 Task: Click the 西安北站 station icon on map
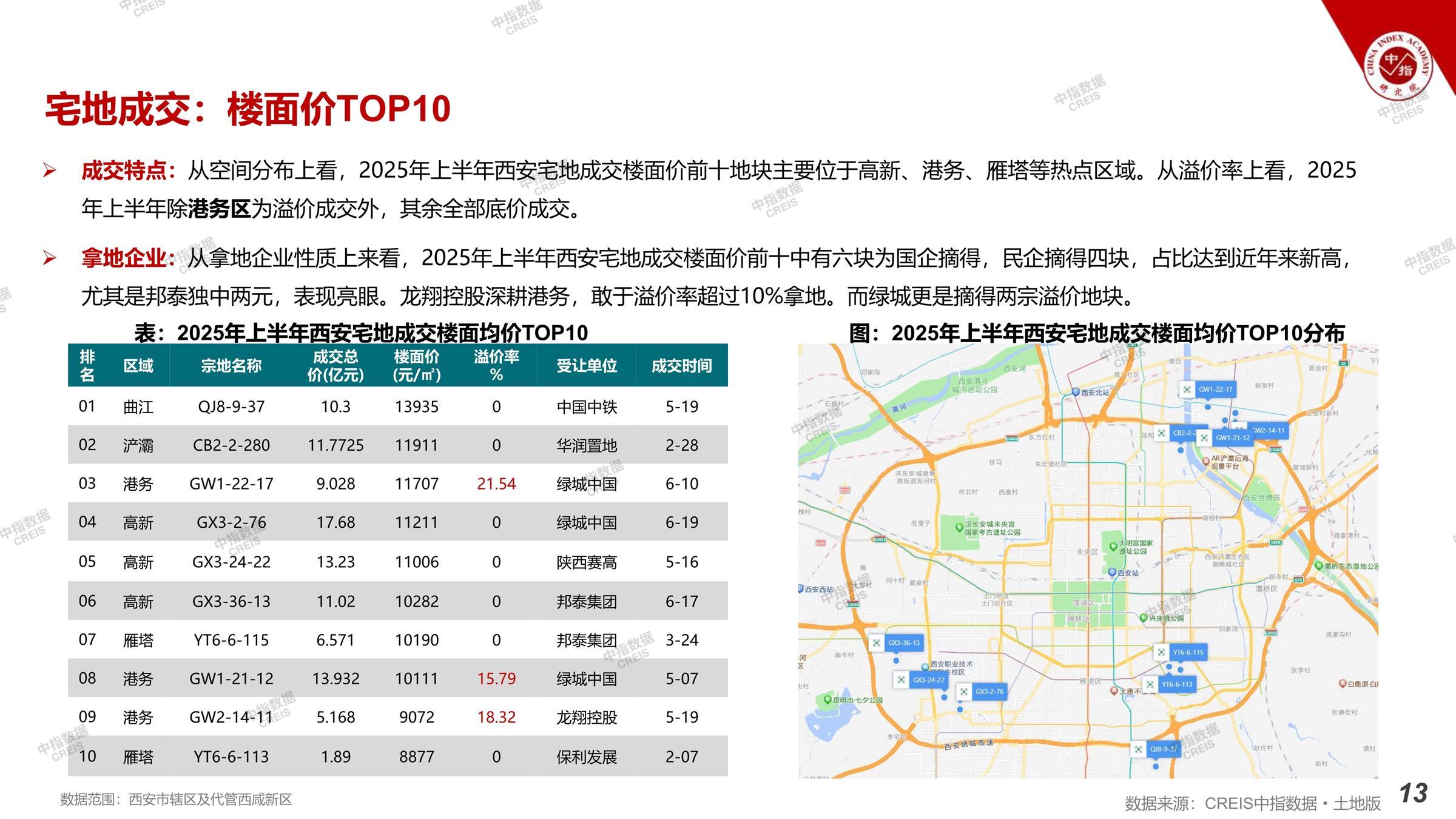1076,393
